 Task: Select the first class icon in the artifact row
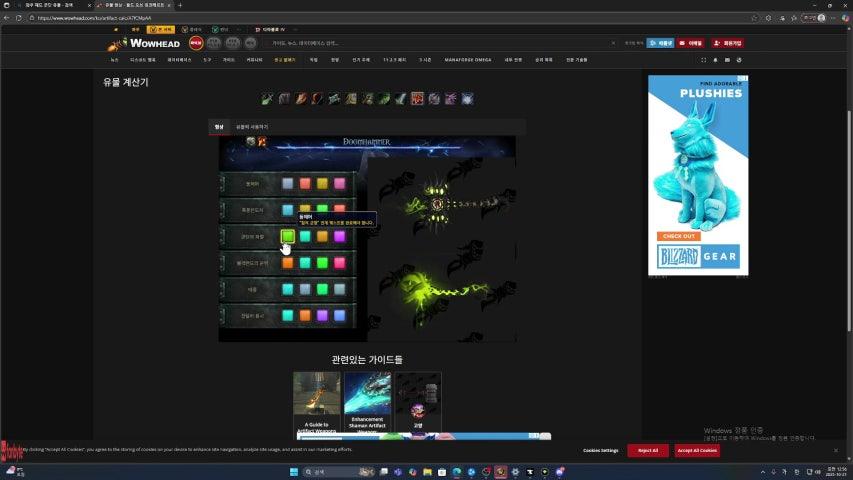point(267,99)
